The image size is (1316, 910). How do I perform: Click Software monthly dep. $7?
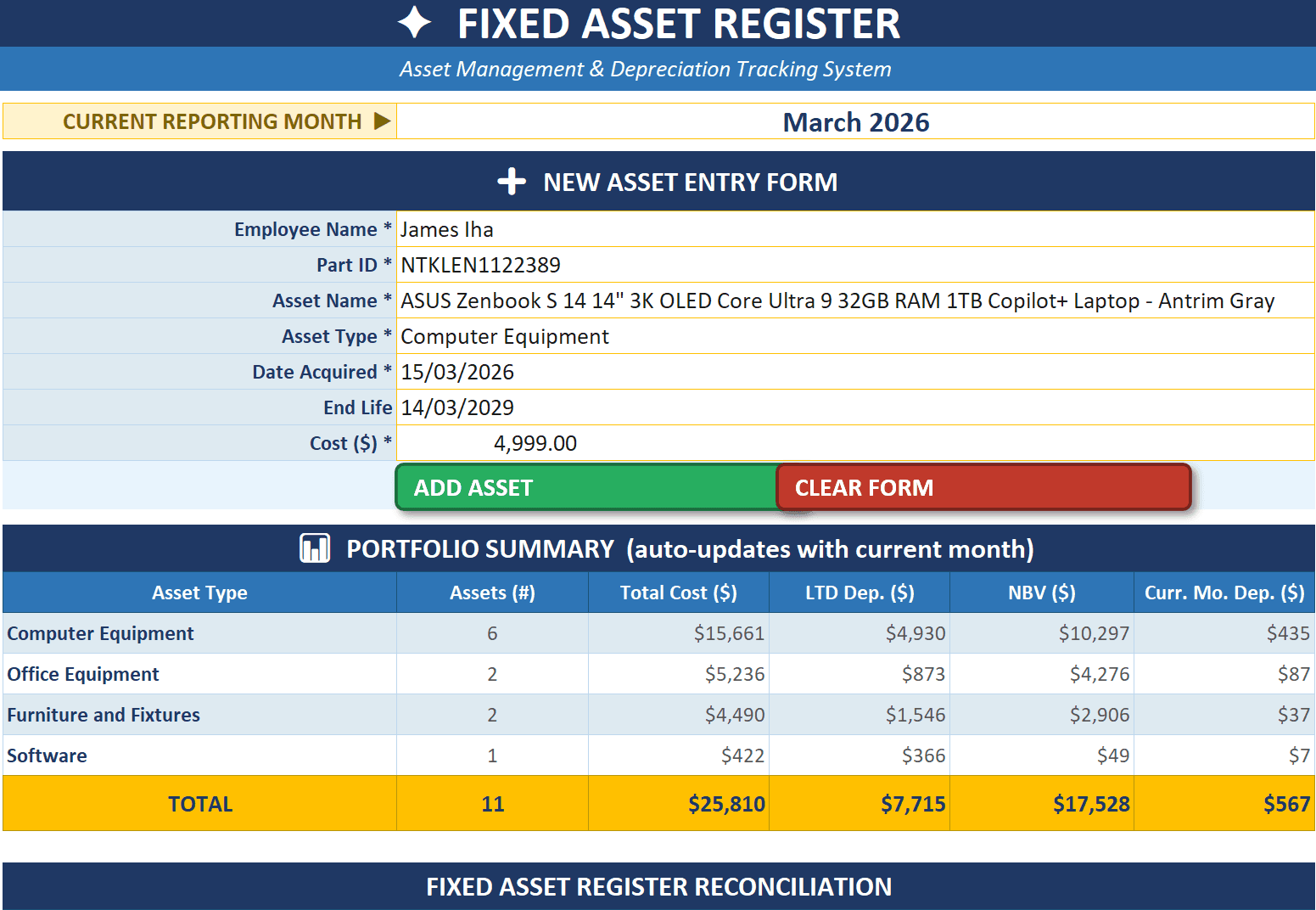[1224, 756]
